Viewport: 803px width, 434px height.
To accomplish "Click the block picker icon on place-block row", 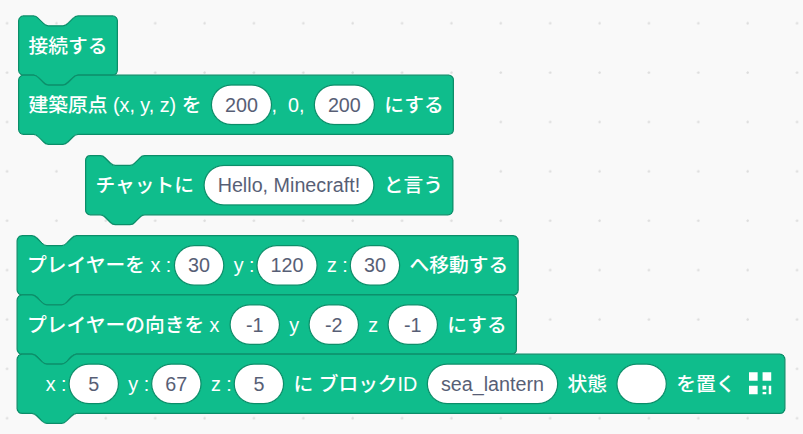I will [x=760, y=383].
